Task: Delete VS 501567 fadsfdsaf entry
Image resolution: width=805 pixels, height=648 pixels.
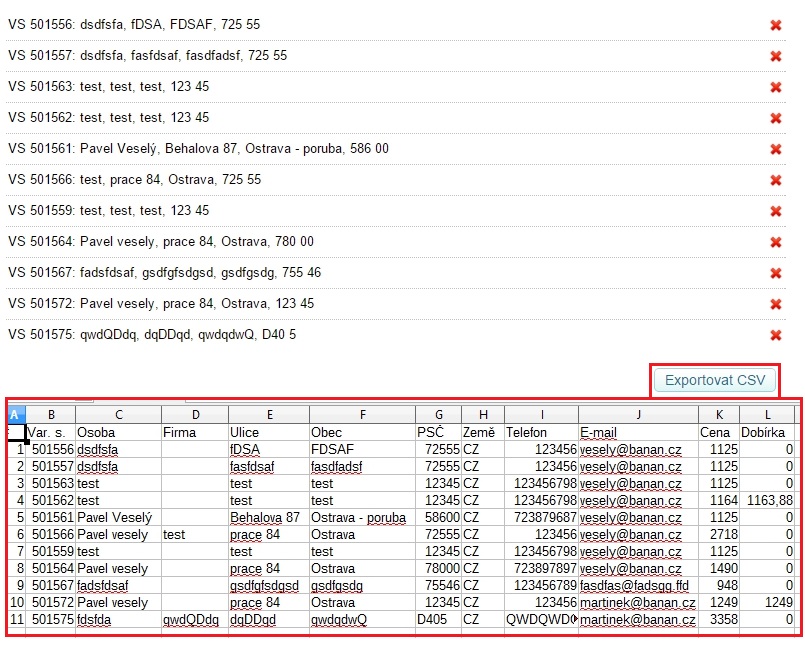Action: tap(775, 273)
